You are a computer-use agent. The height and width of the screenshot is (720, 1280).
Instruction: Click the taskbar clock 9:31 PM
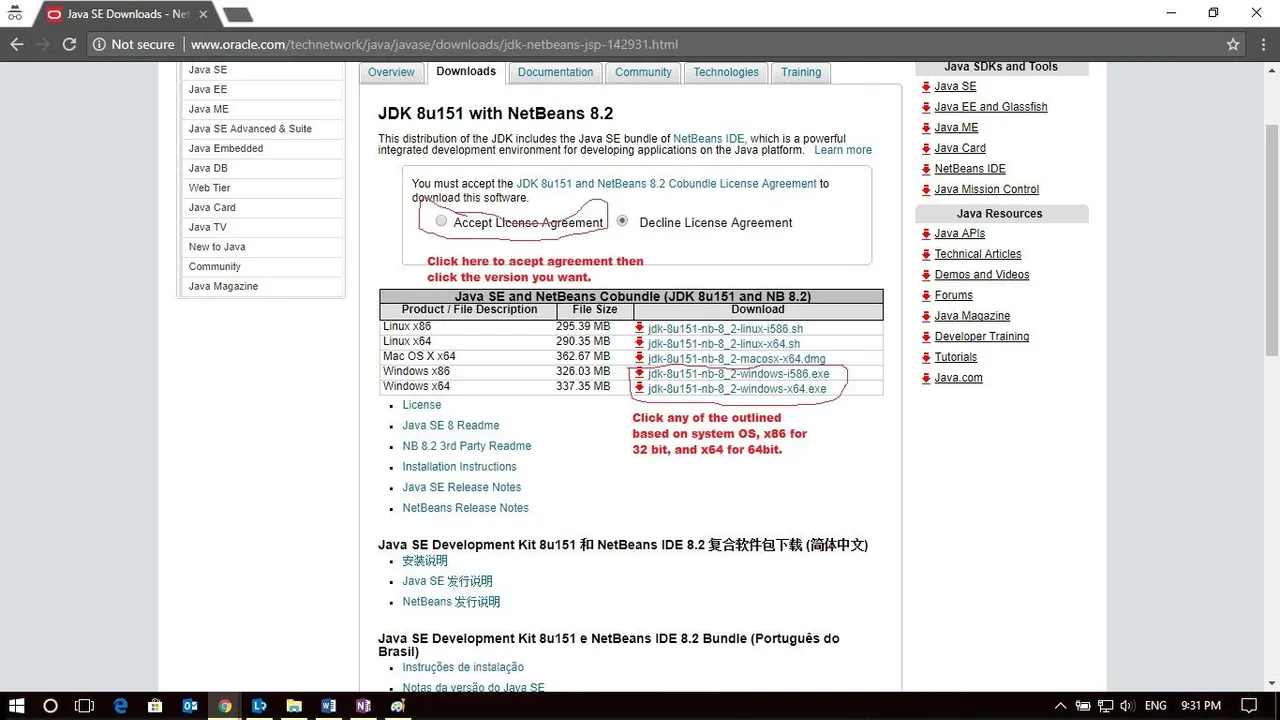[1200, 705]
